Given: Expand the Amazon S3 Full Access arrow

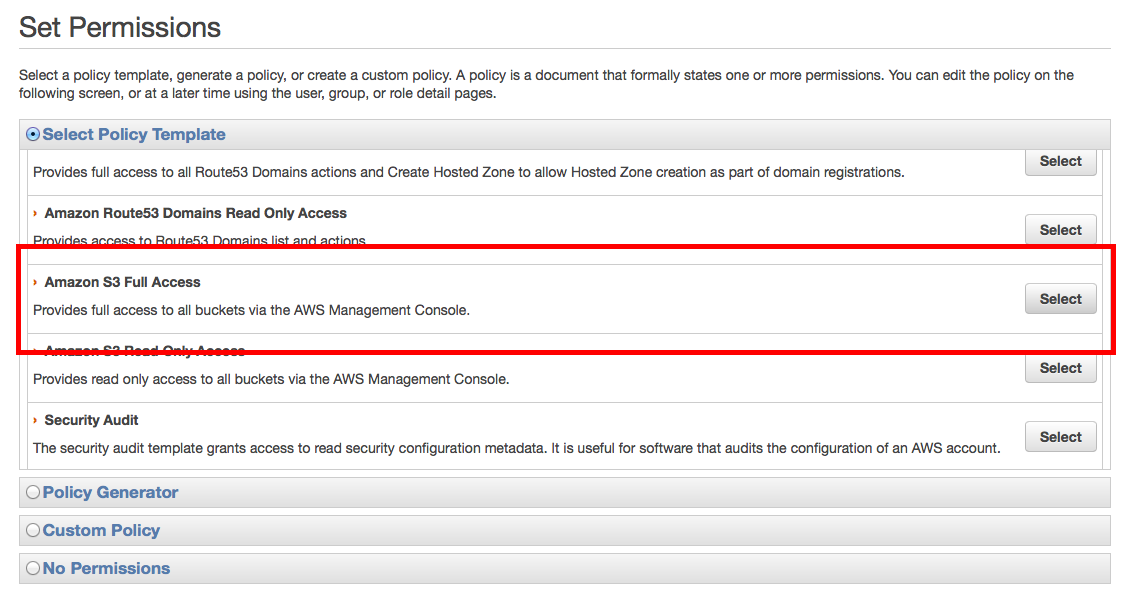Looking at the screenshot, I should coord(36,283).
